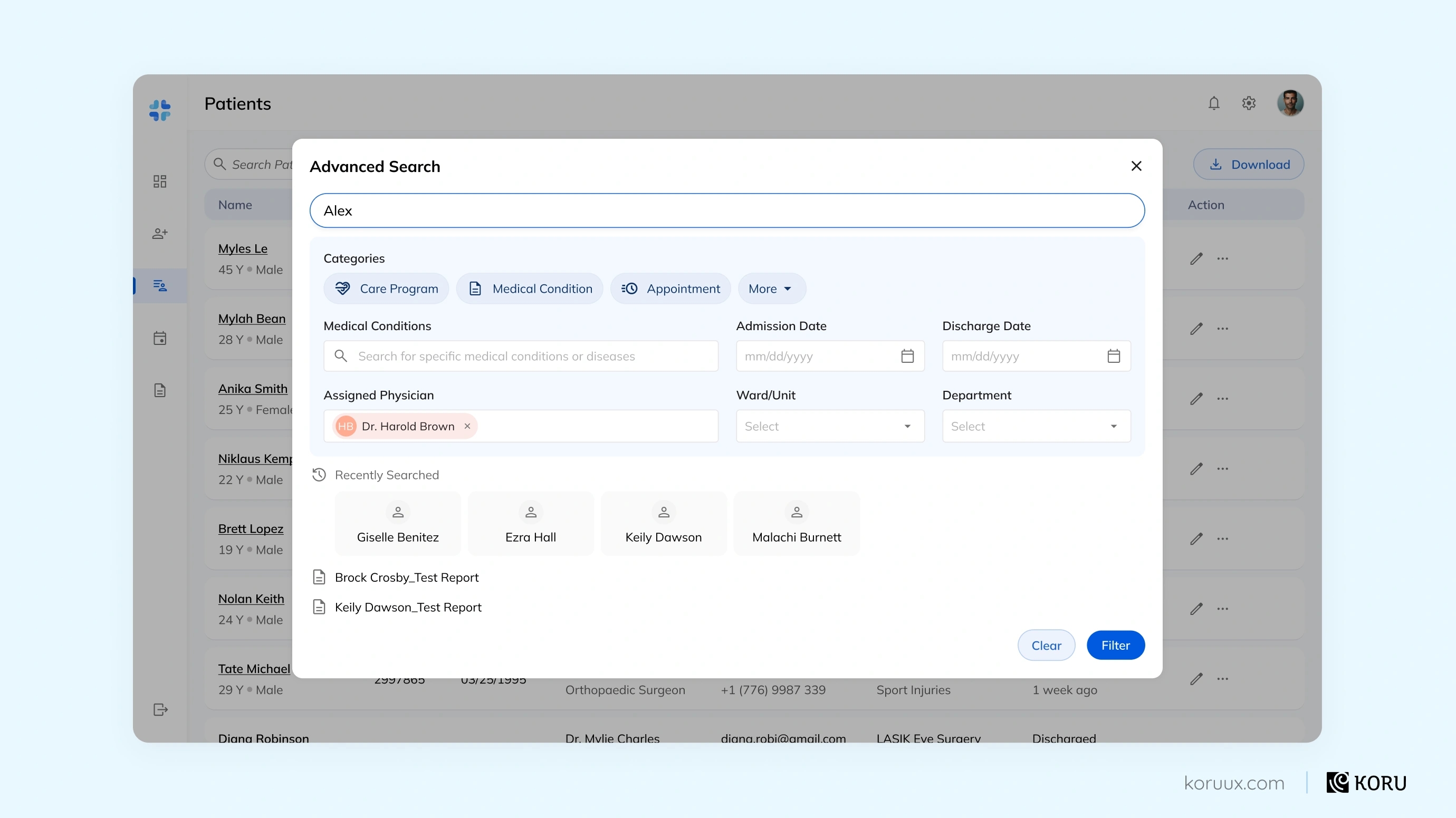
Task: Open more actions for Mylah Bean row
Action: [1223, 329]
